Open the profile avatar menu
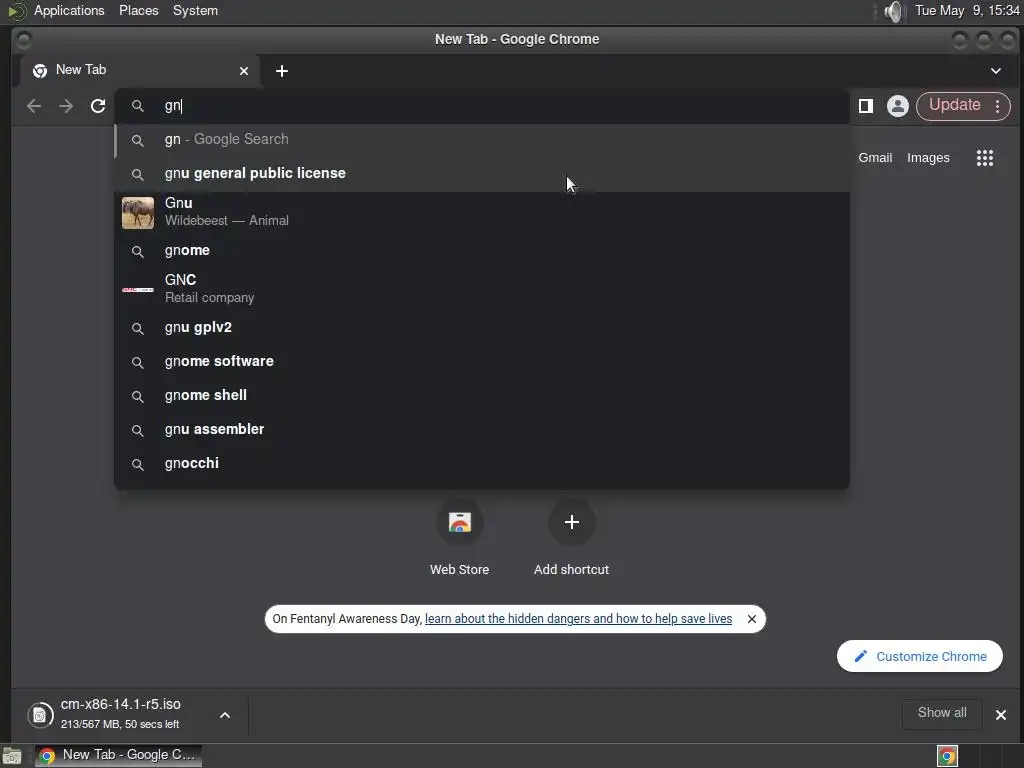The height and width of the screenshot is (768, 1024). [897, 106]
